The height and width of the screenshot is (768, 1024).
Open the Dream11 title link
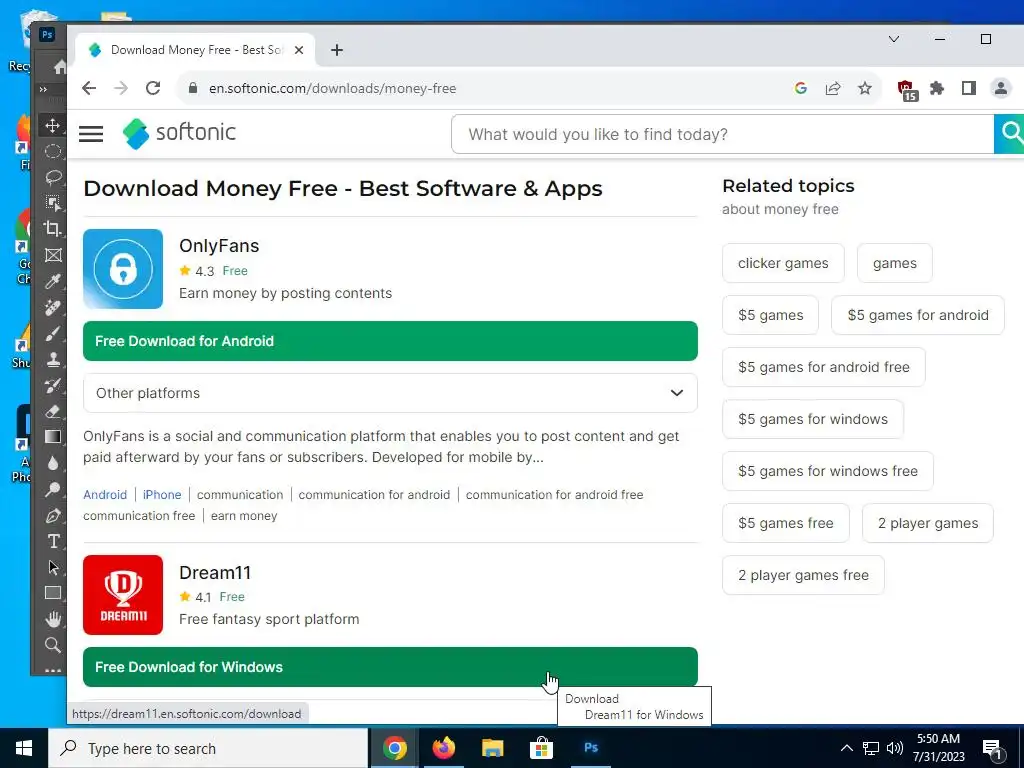(215, 573)
